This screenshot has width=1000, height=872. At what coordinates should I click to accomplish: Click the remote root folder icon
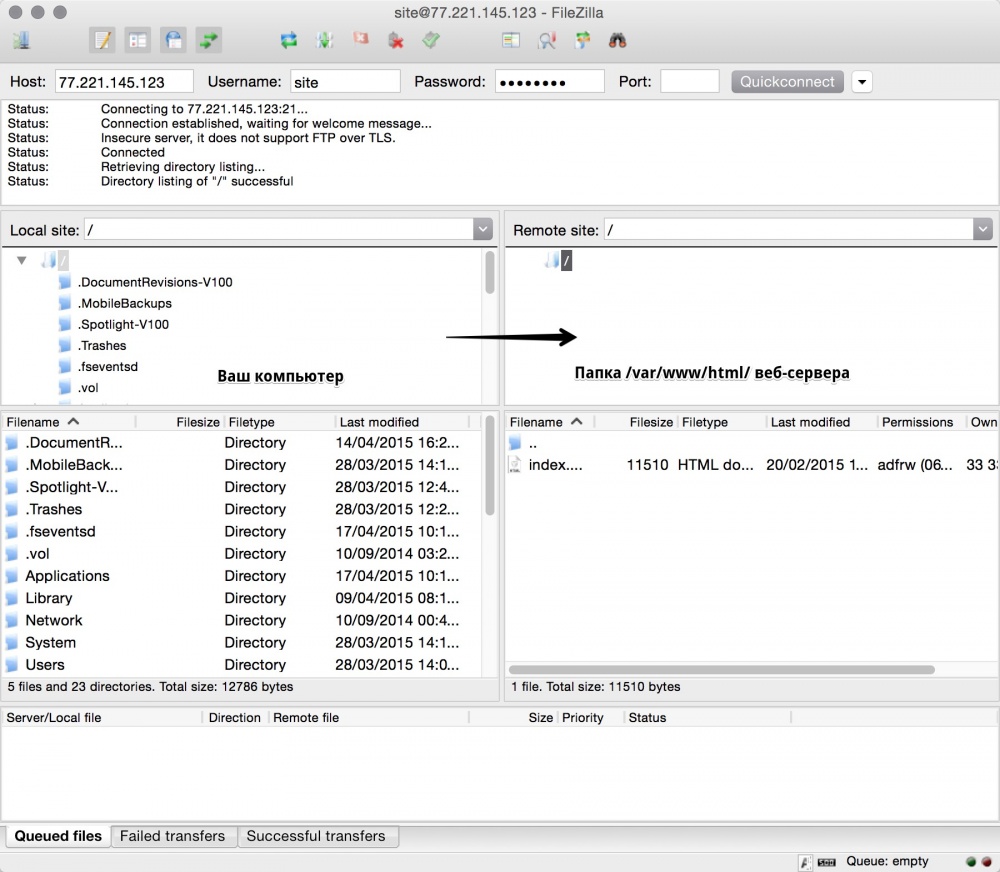[x=552, y=260]
